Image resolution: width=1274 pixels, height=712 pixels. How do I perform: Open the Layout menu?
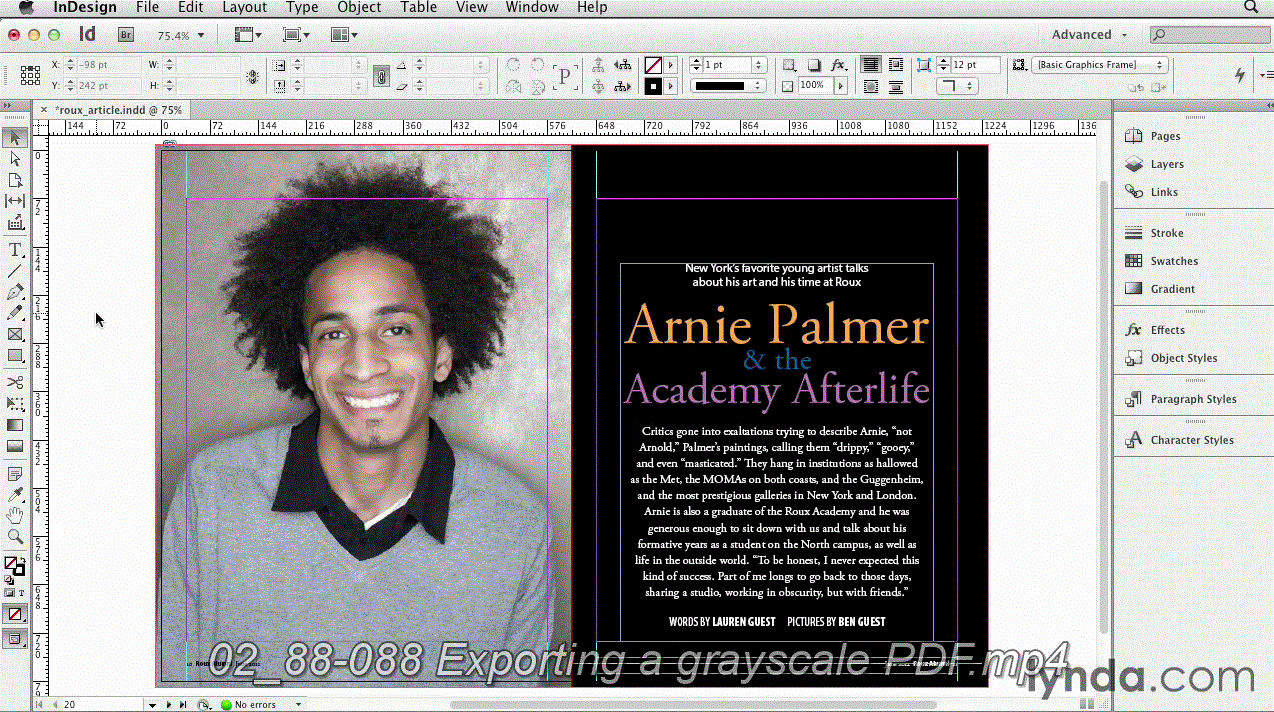click(244, 7)
